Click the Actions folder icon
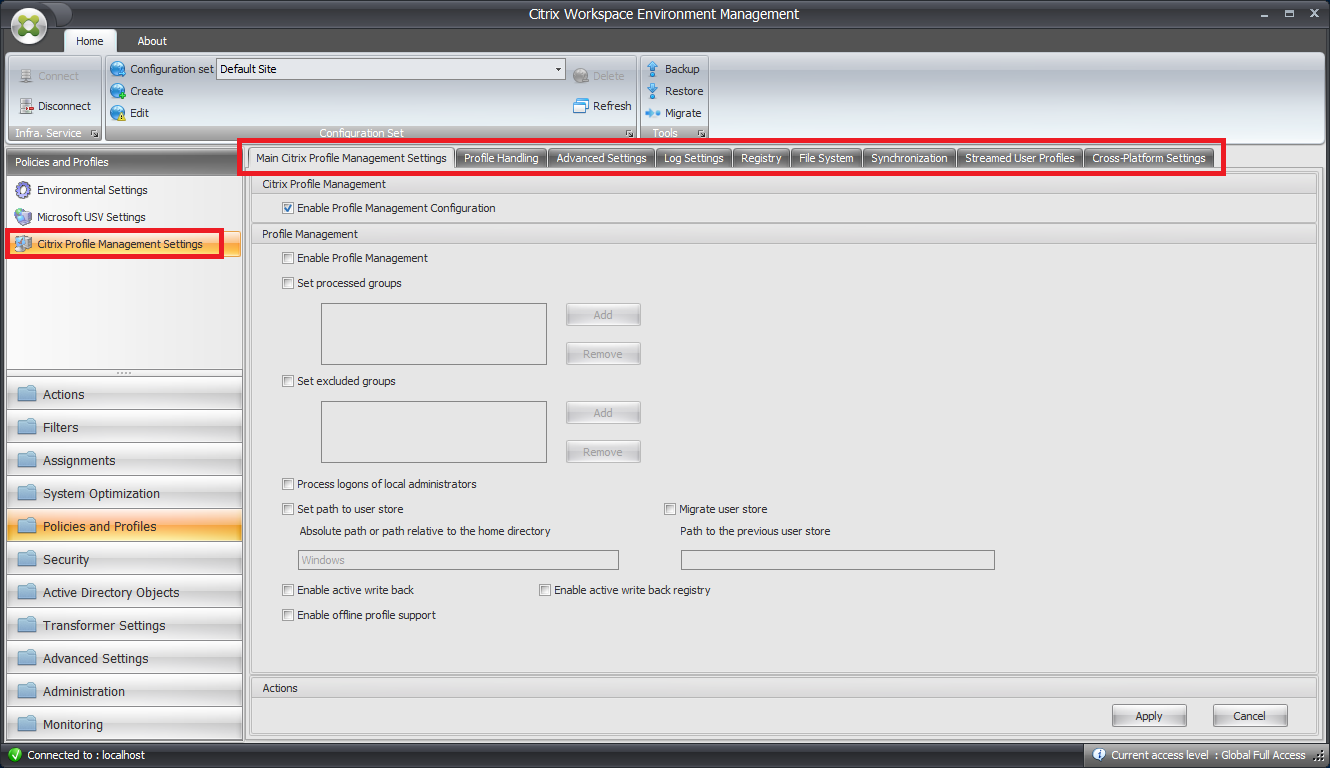 (x=27, y=394)
